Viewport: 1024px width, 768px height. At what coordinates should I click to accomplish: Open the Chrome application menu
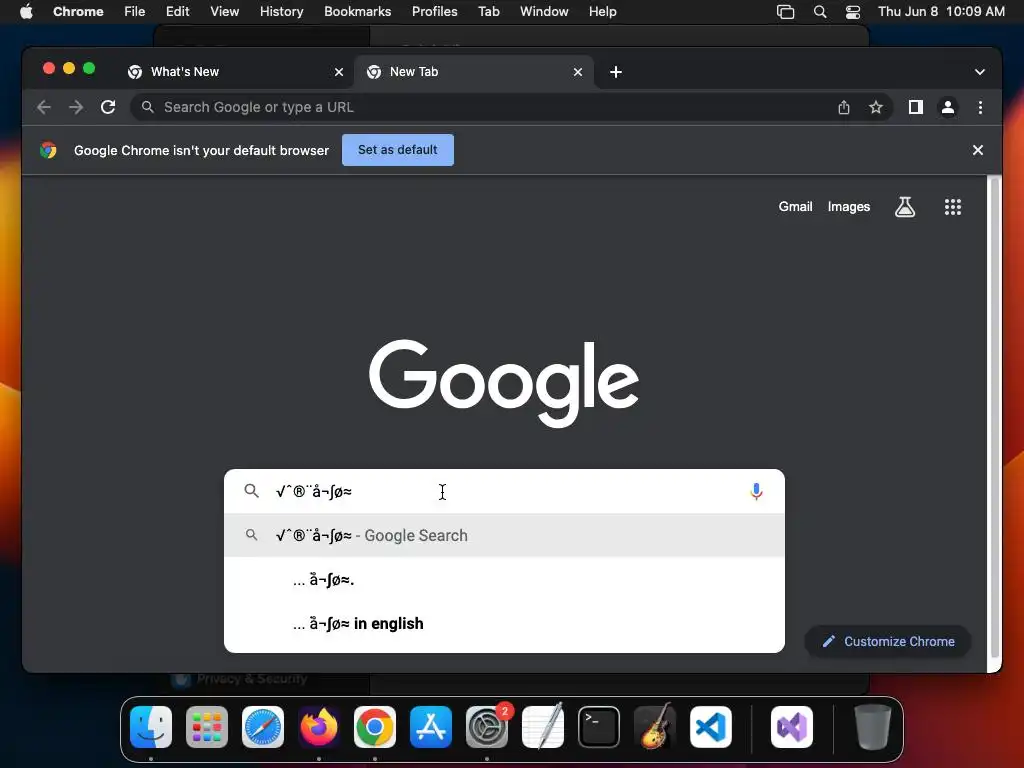78,12
